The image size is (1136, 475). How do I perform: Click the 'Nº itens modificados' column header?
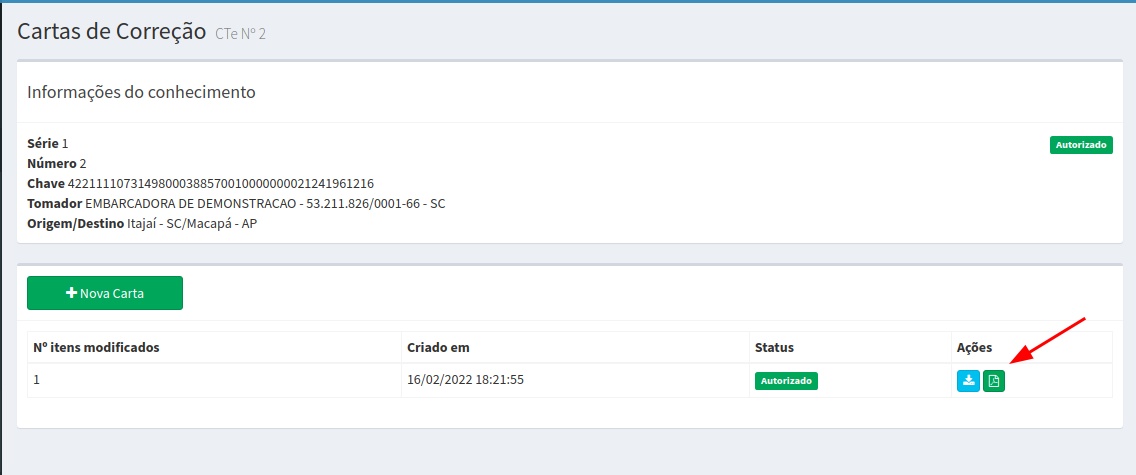point(97,347)
